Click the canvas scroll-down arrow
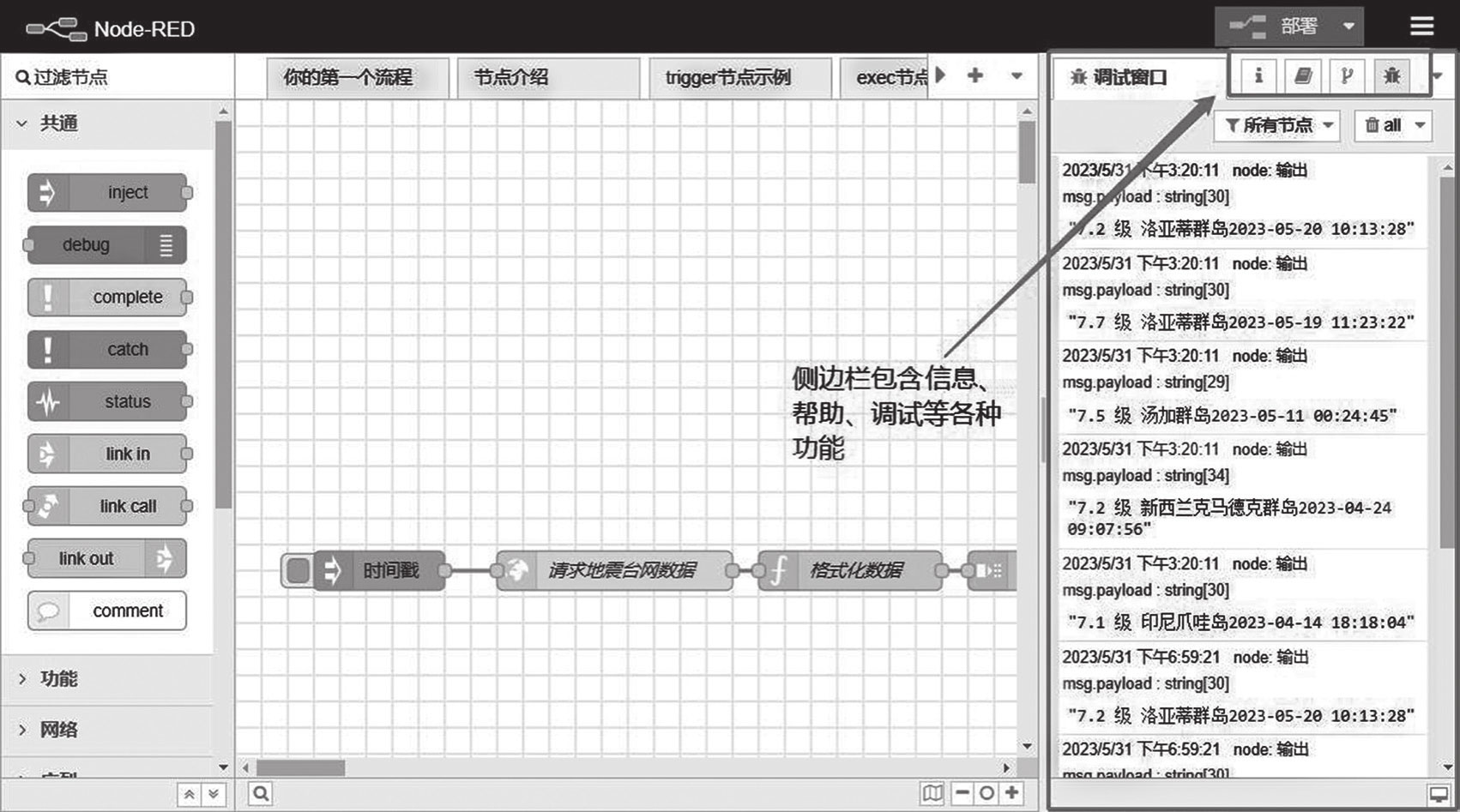The height and width of the screenshot is (812, 1460). (1027, 747)
